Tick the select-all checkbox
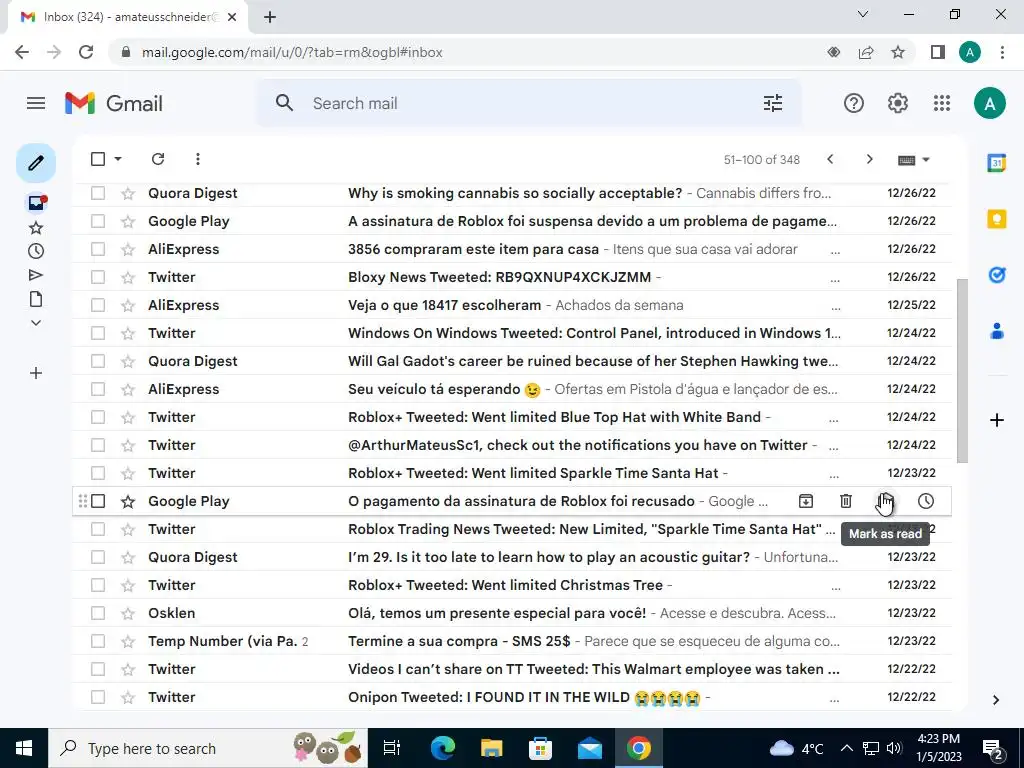The width and height of the screenshot is (1024, 768). point(98,159)
